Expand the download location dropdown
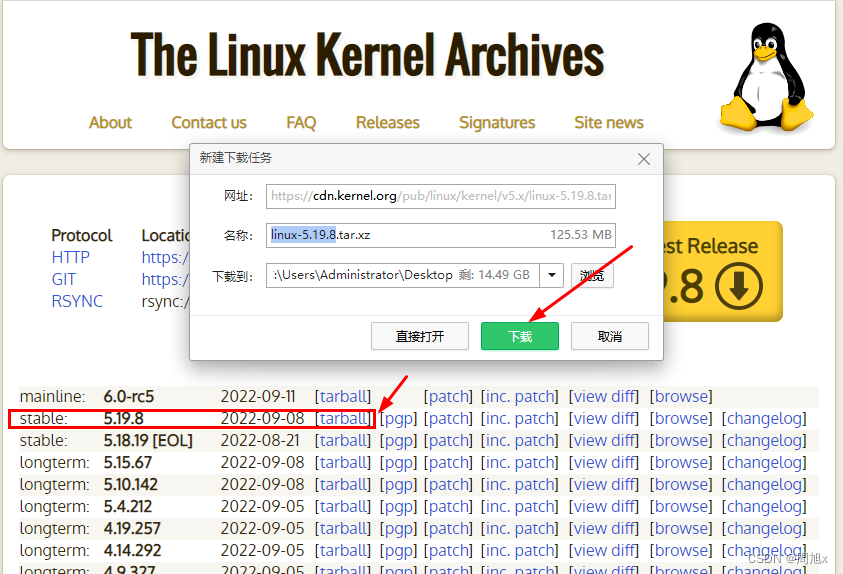 click(x=552, y=275)
